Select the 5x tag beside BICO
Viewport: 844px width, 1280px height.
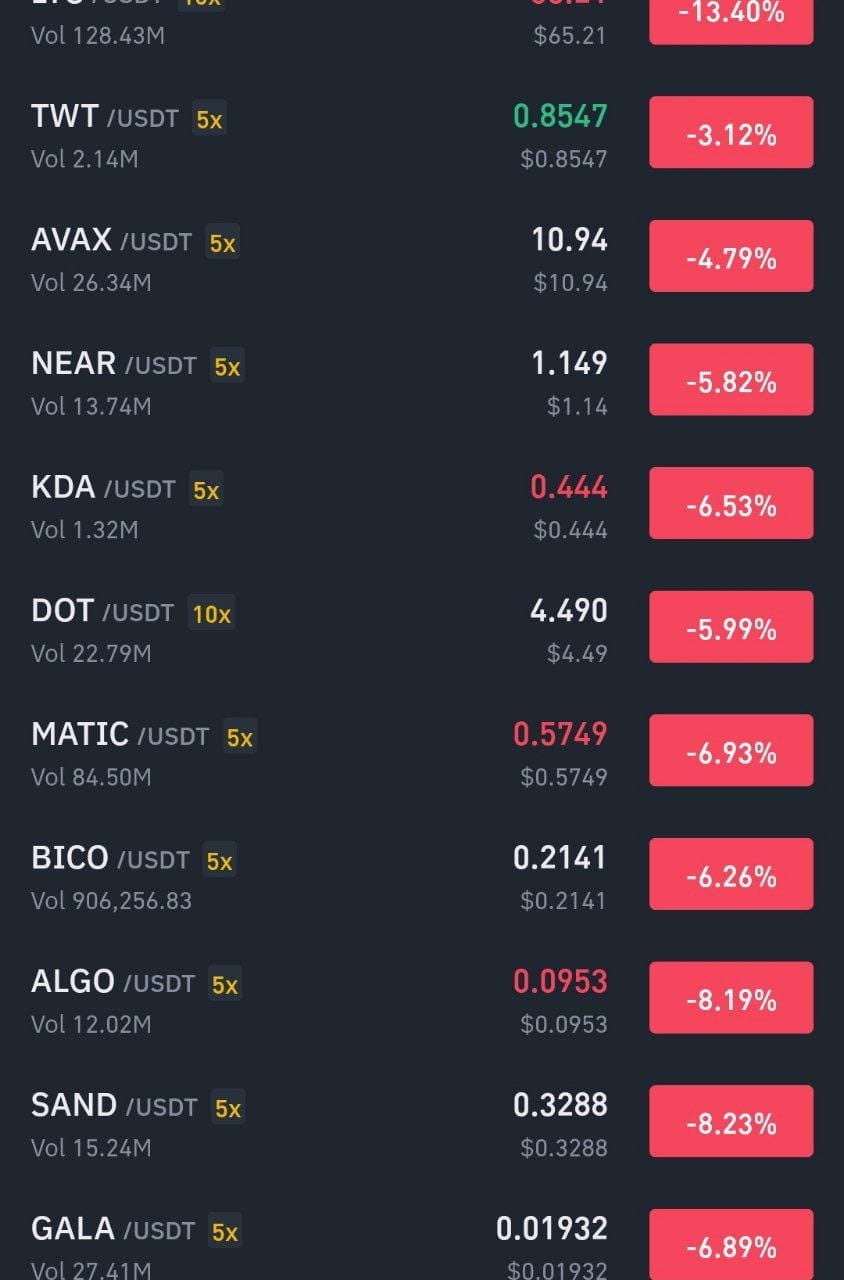click(x=219, y=861)
